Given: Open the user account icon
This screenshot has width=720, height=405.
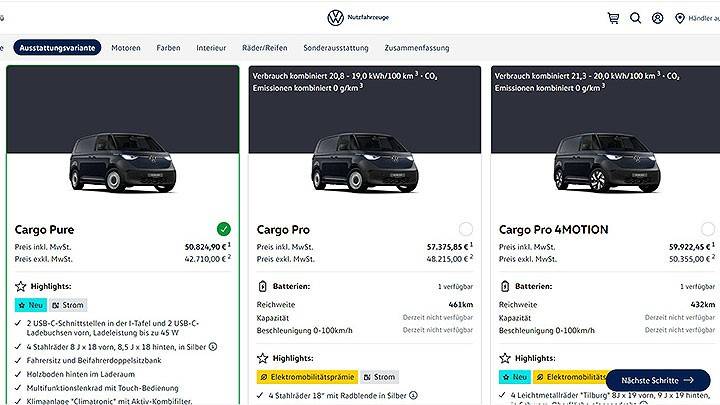Looking at the screenshot, I should (657, 18).
